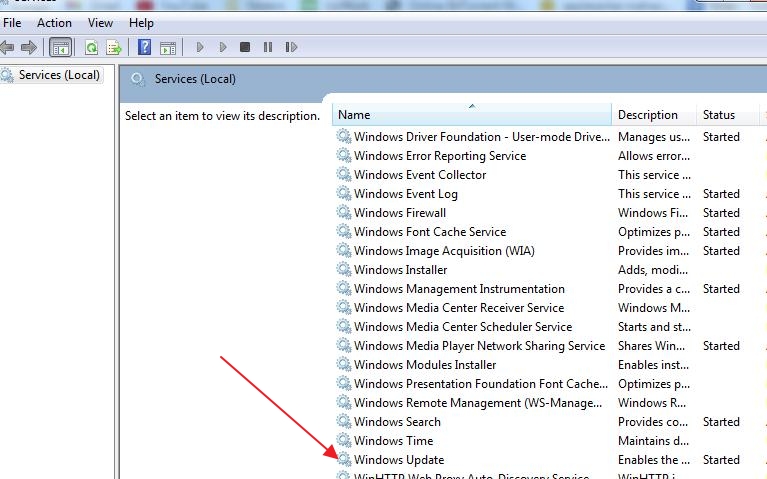
Task: Sort services by the Name column header
Action: click(x=470, y=115)
